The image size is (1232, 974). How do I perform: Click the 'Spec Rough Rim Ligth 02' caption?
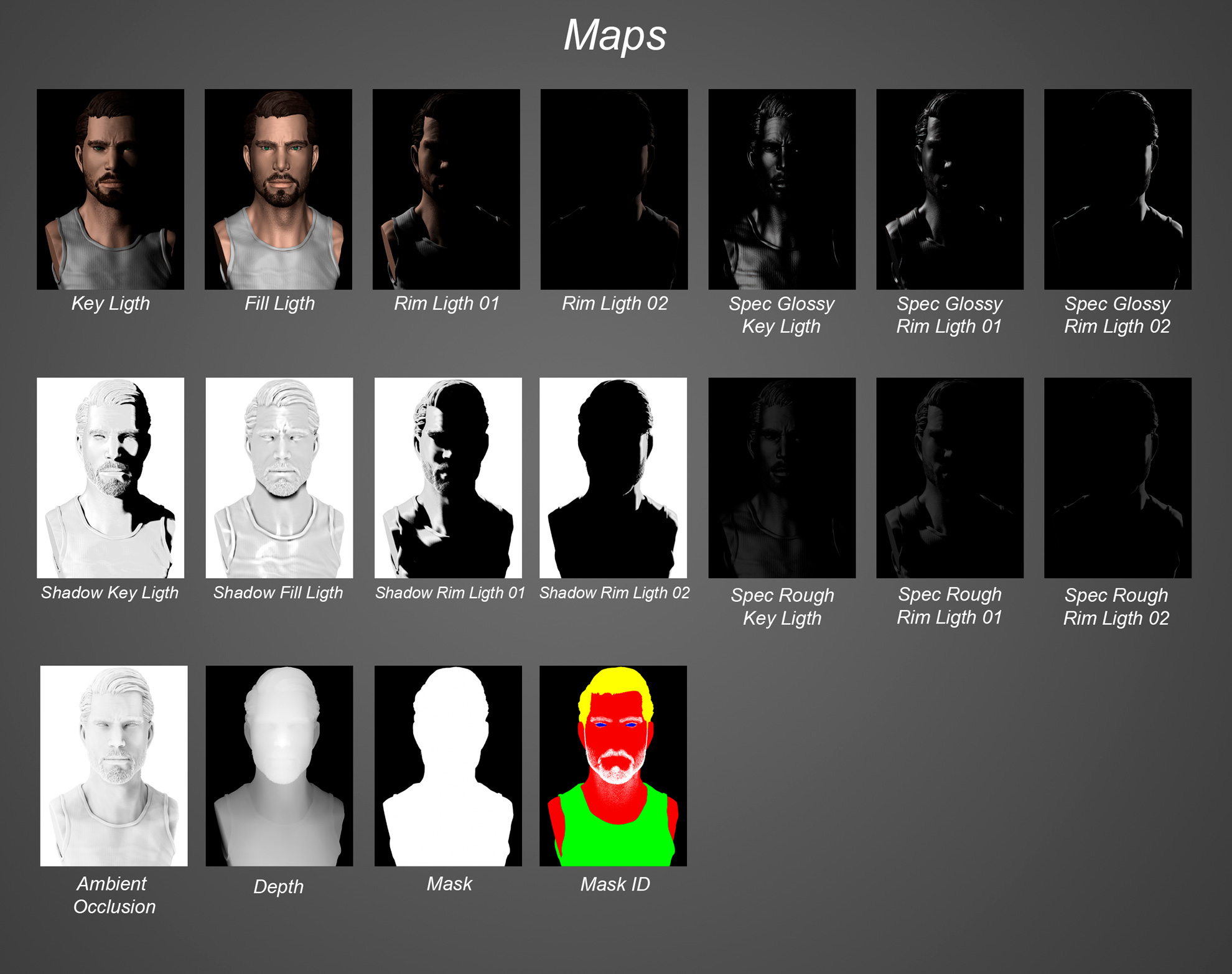[1117, 607]
